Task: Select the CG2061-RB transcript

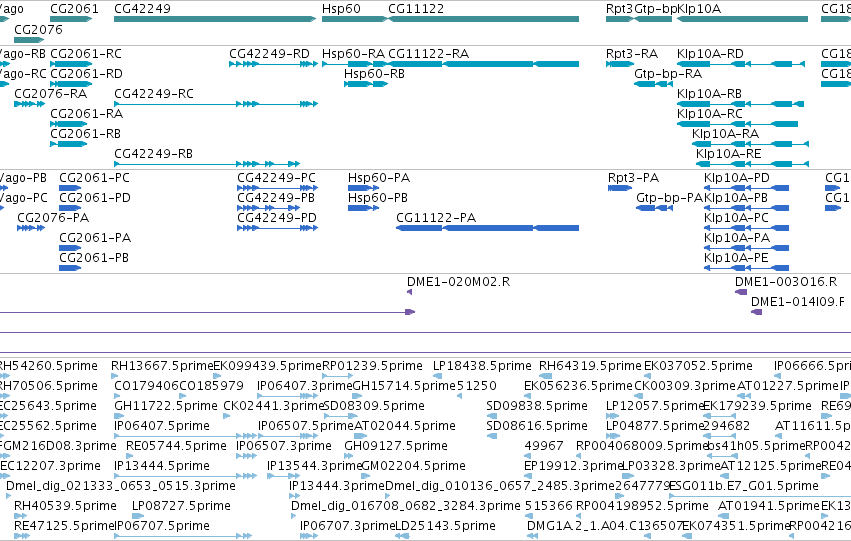Action: point(68,144)
